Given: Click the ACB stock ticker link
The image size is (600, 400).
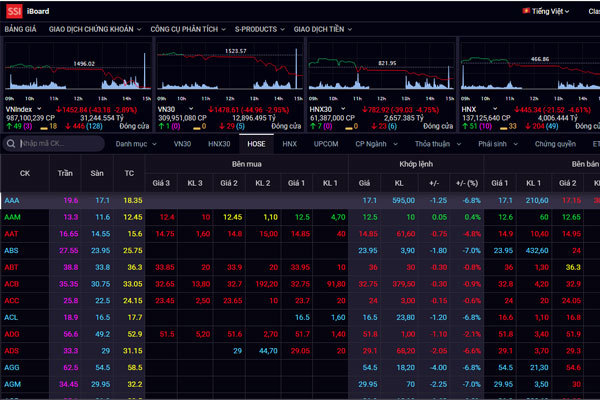Looking at the screenshot, I should 11,283.
